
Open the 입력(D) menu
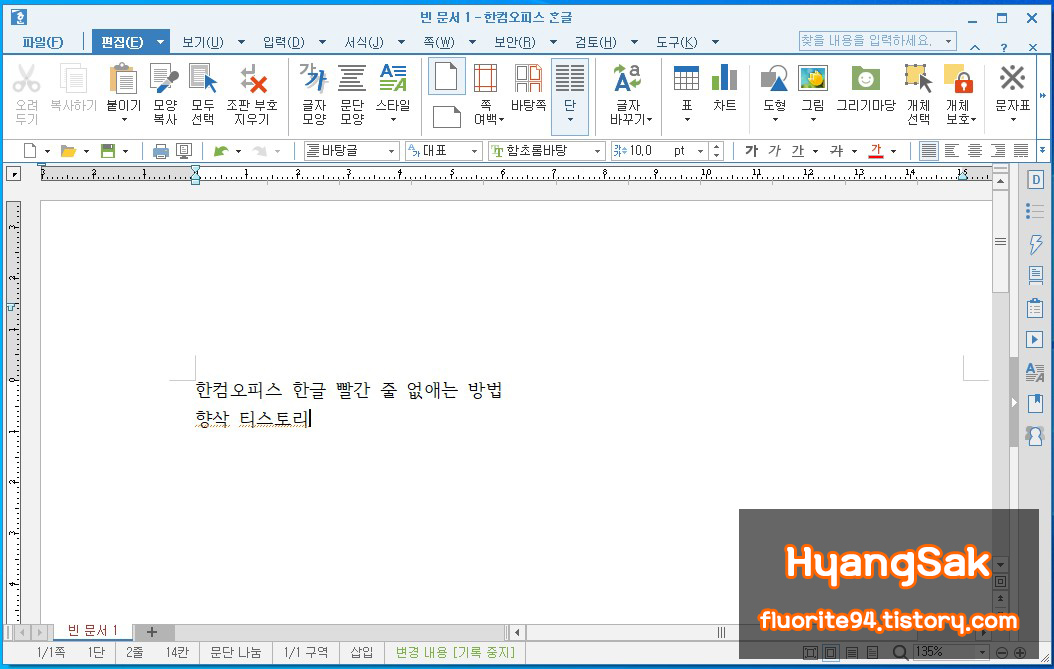click(x=284, y=42)
